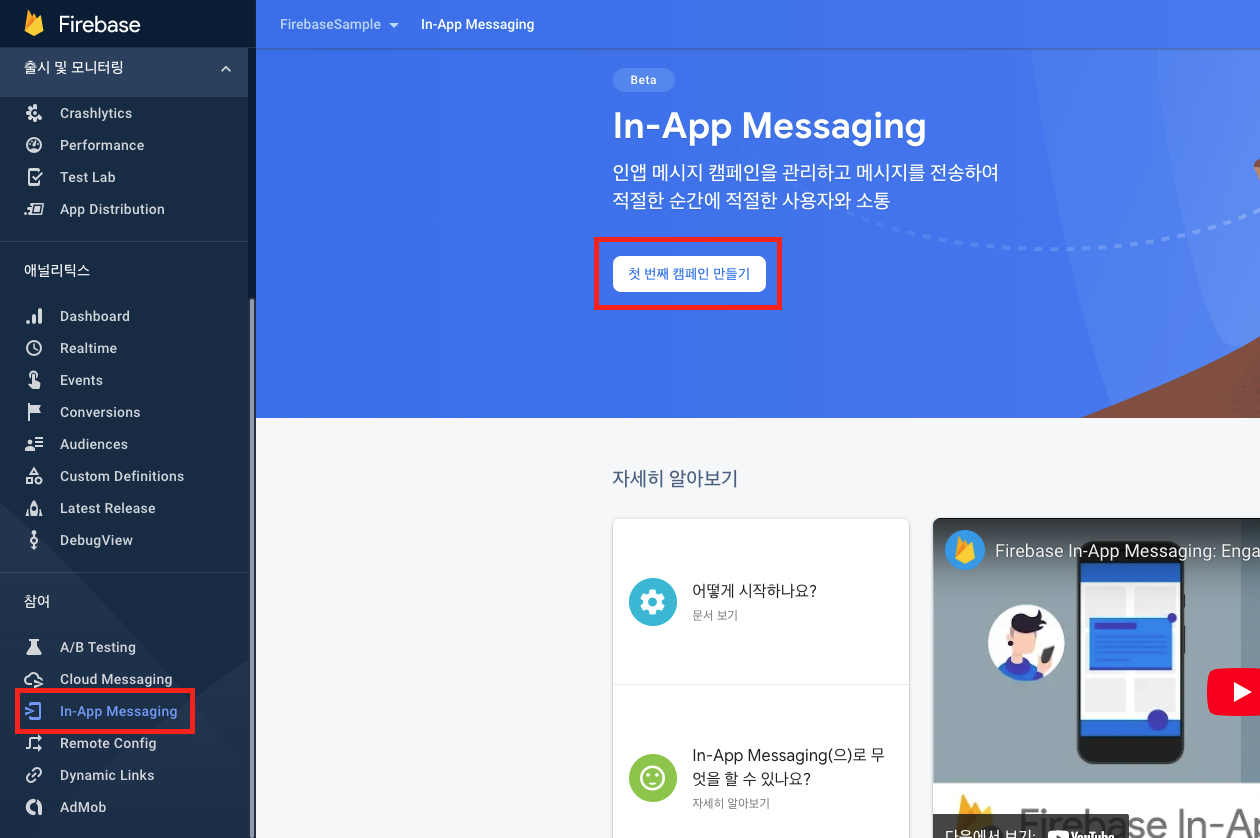Click 자세히 알아보기 under the smiley card

(x=731, y=803)
